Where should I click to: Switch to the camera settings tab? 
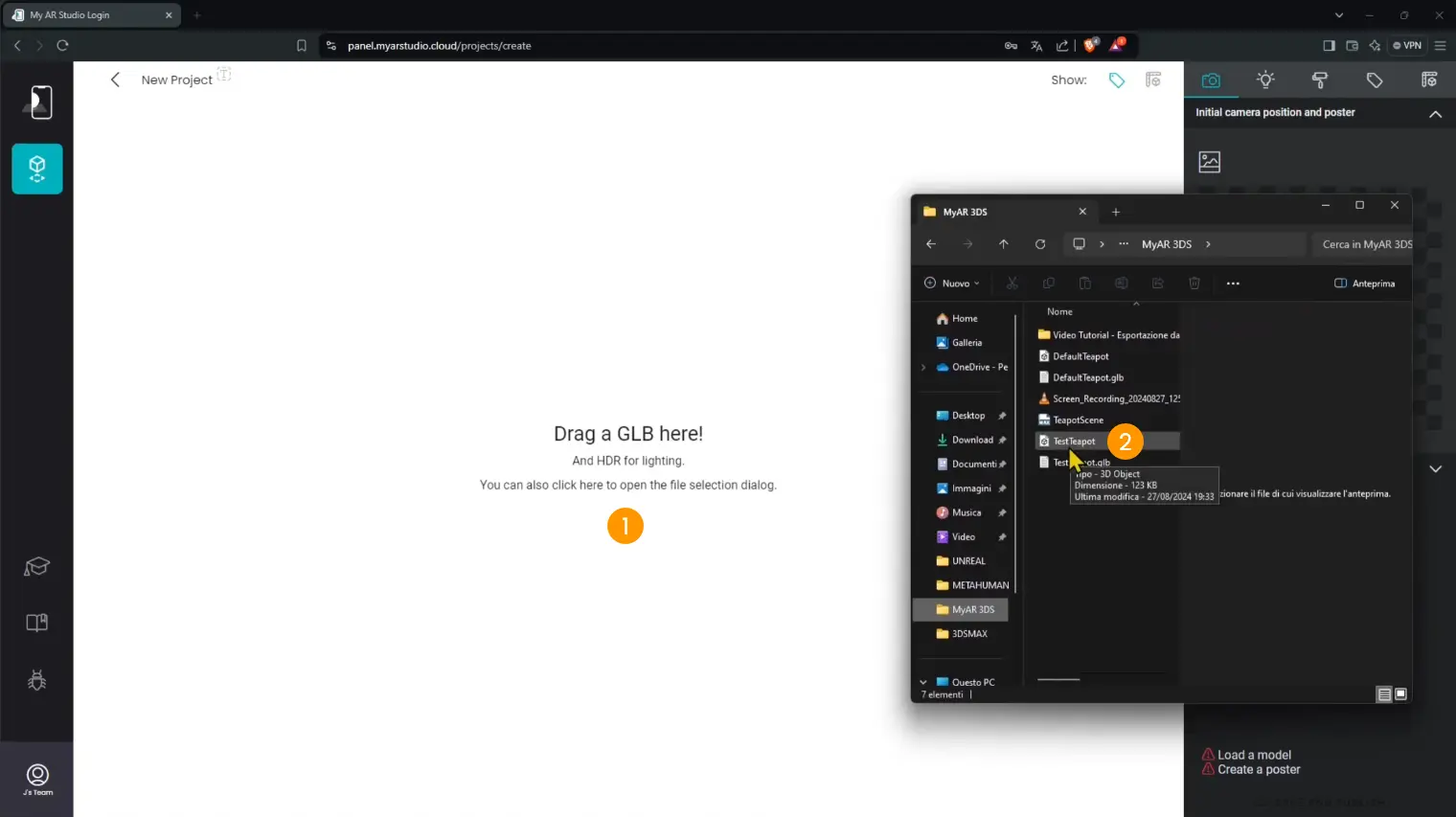pyautogui.click(x=1211, y=80)
